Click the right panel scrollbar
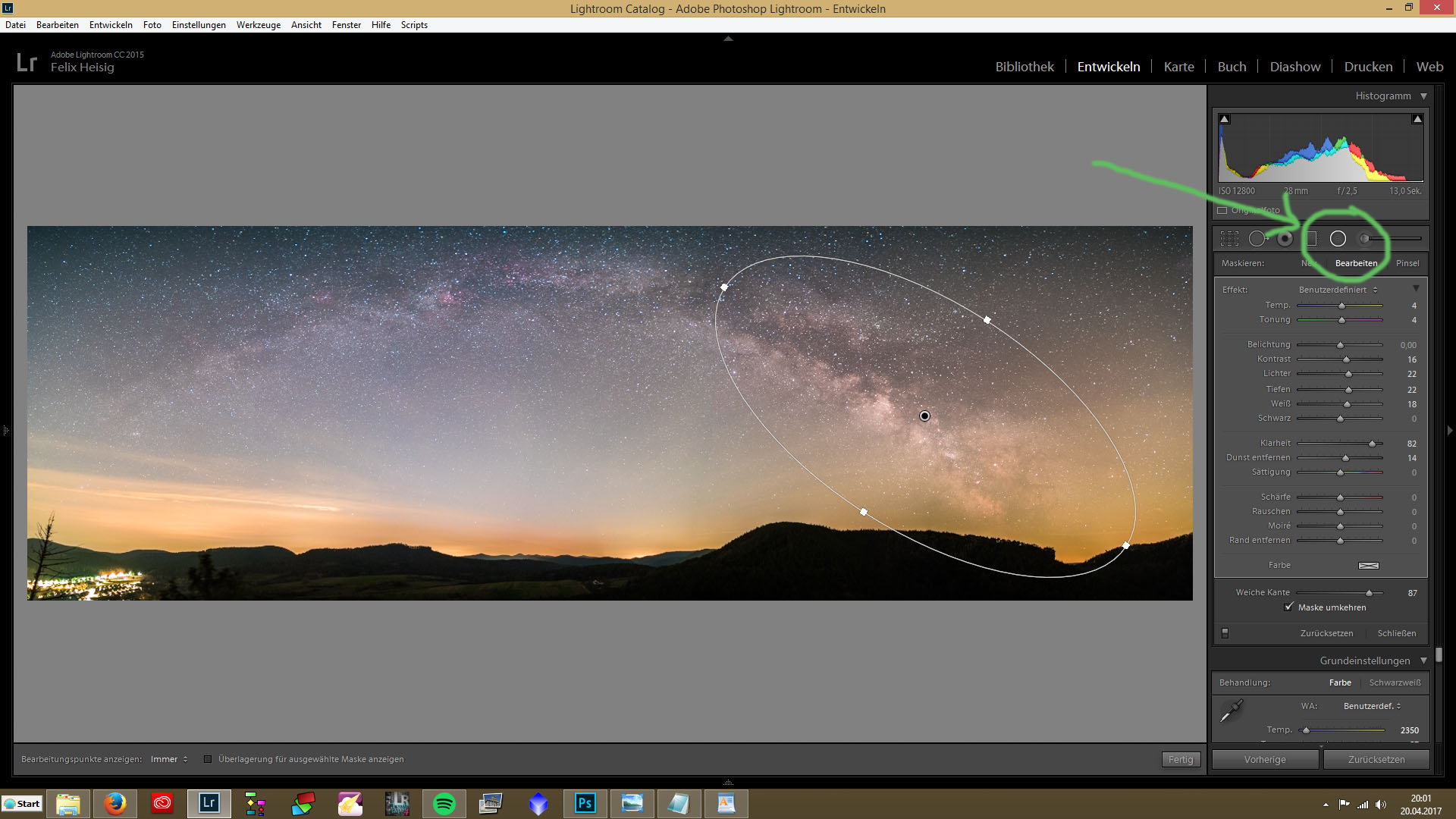Image resolution: width=1456 pixels, height=819 pixels. click(x=1439, y=654)
